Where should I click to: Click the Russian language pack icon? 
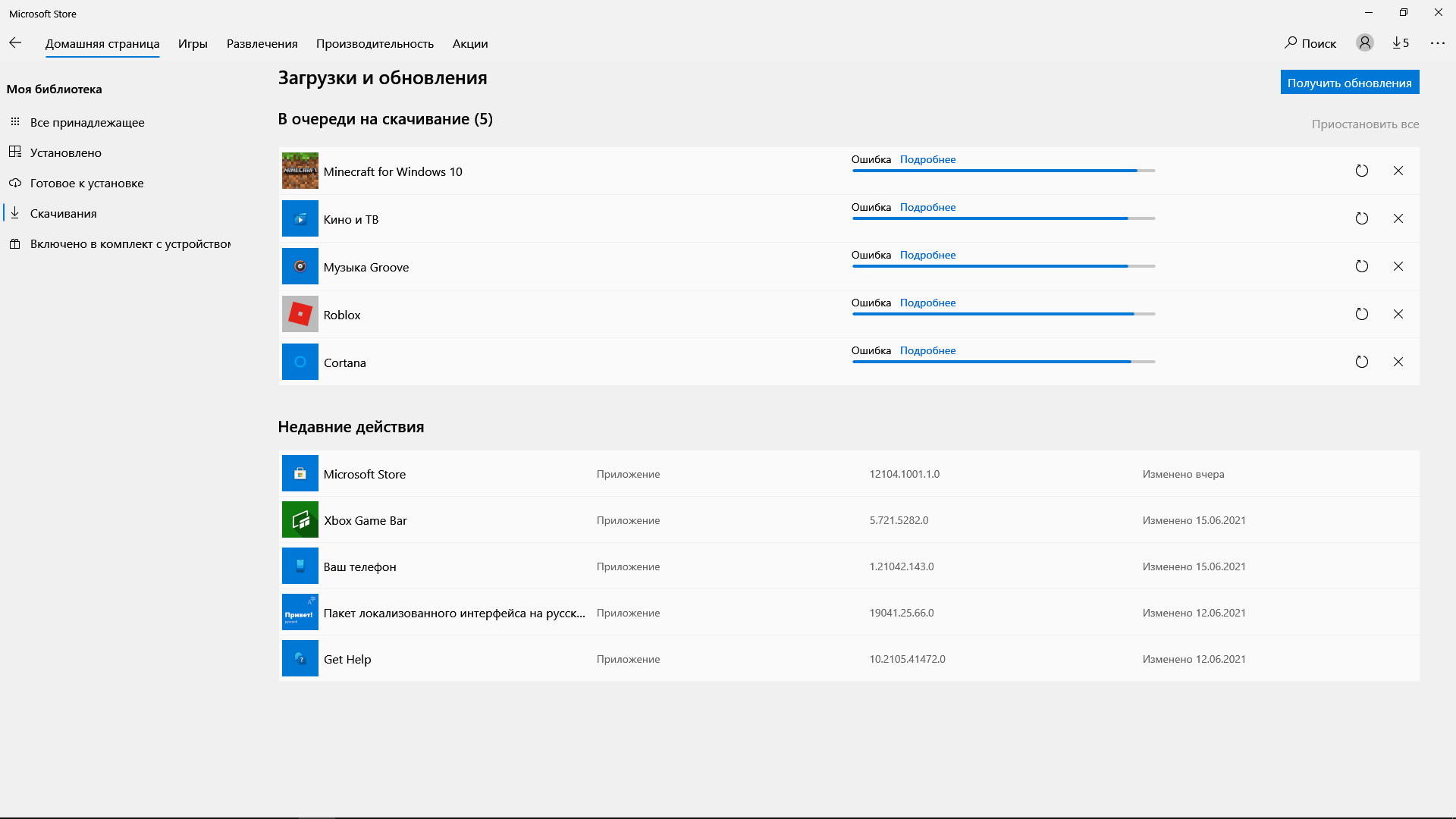coord(300,612)
